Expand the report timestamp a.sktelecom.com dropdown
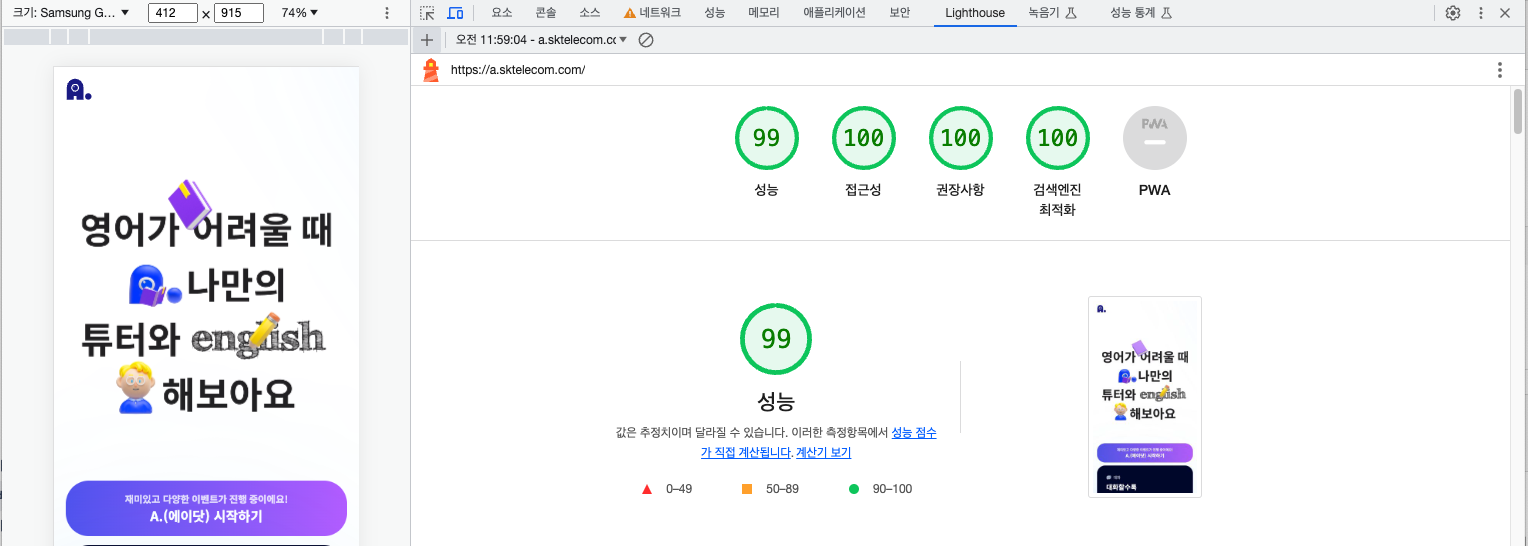This screenshot has width=1528, height=546. point(541,40)
